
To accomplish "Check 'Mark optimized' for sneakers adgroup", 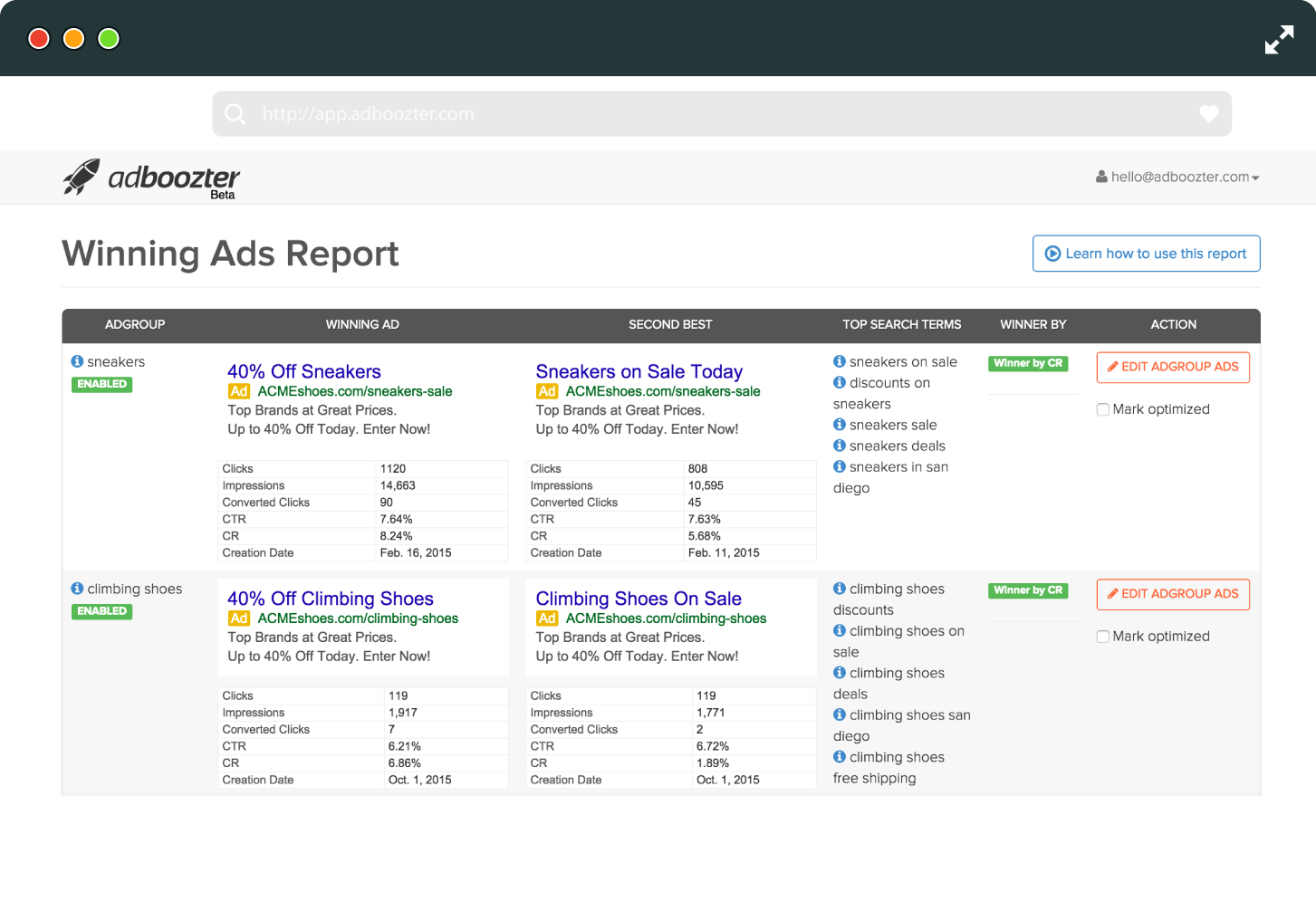I will pos(1102,409).
